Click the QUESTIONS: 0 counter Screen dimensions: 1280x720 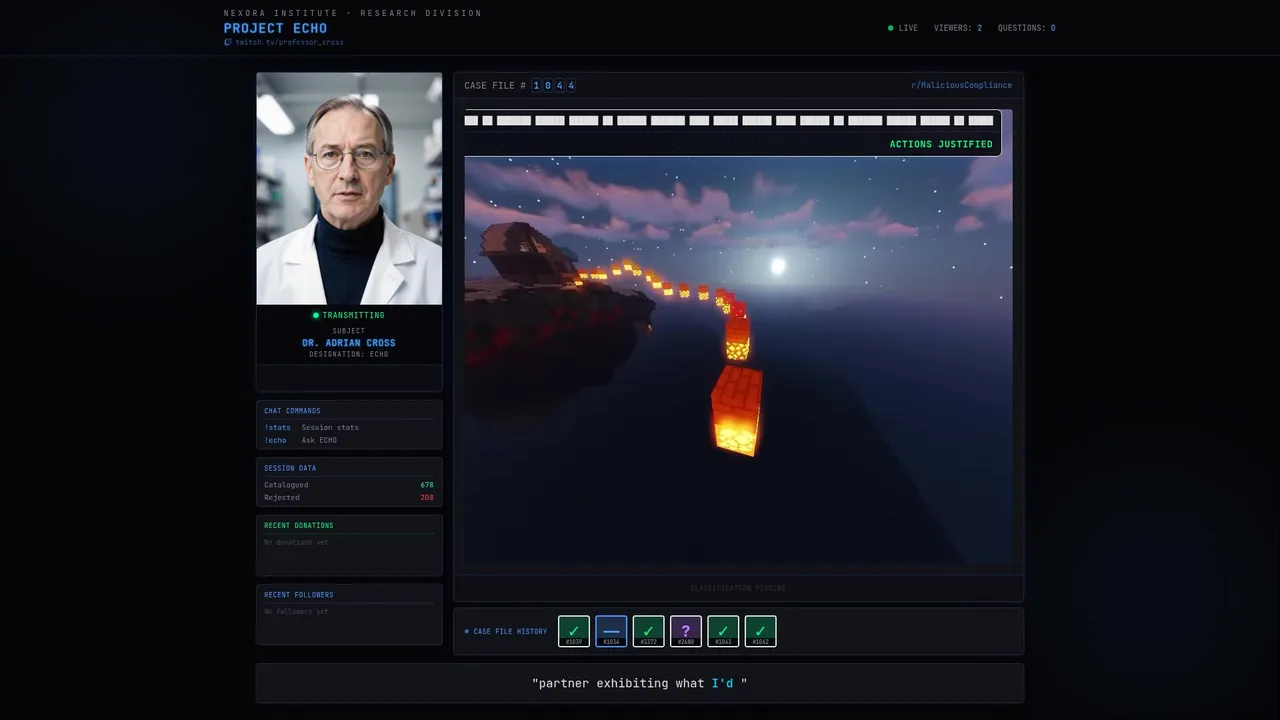1026,28
